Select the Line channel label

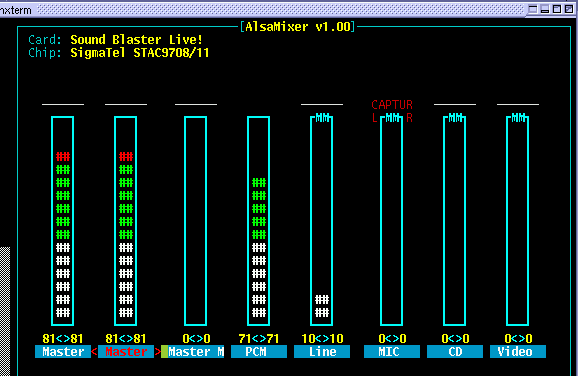(x=322, y=352)
